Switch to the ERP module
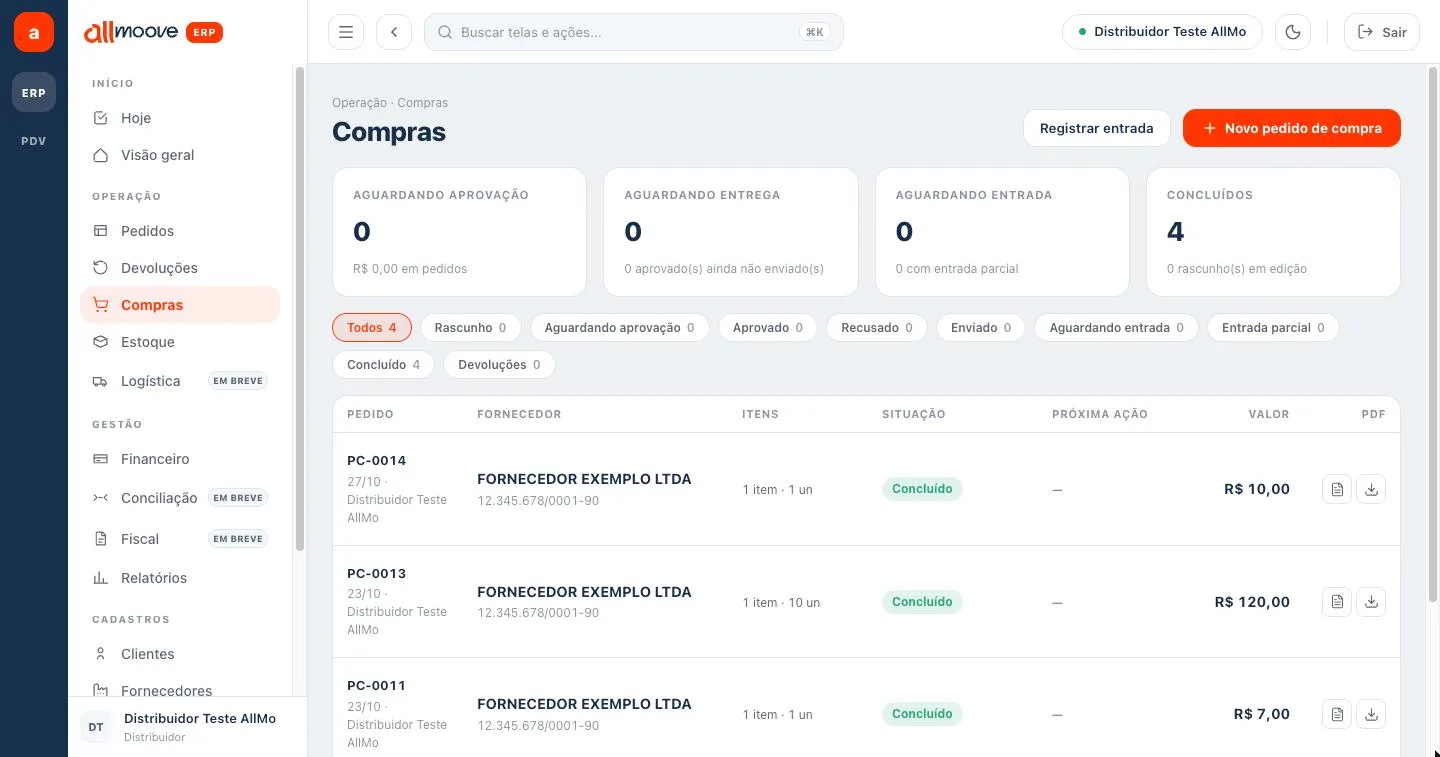 point(34,93)
